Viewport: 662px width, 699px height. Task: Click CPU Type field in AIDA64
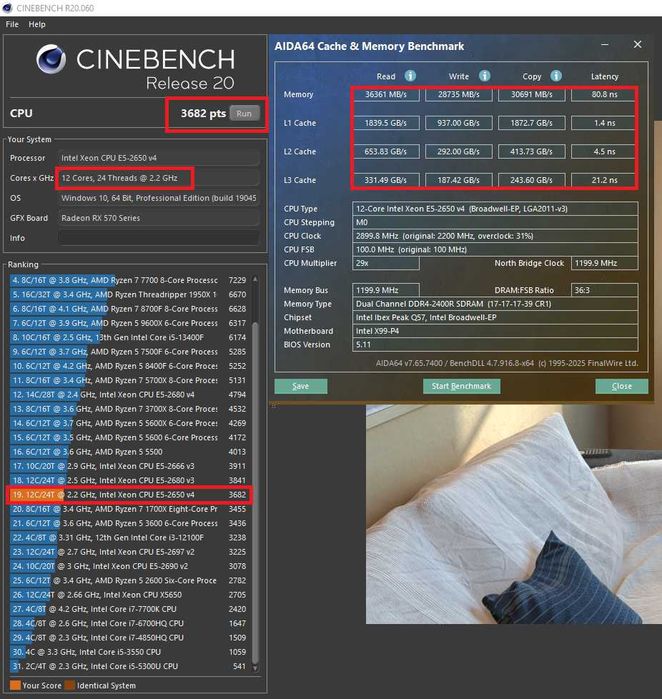[x=495, y=209]
